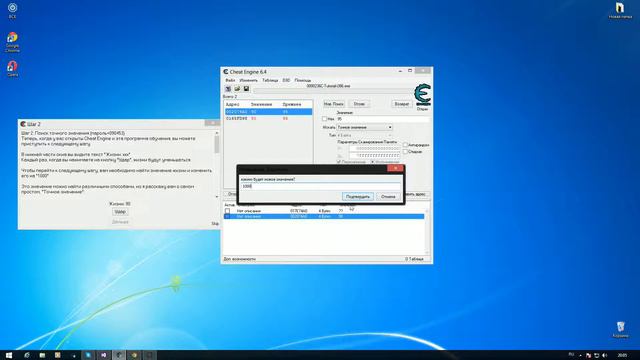Select the highlighted top found address row
Viewport: 640px width, 360px height.
pos(269,112)
